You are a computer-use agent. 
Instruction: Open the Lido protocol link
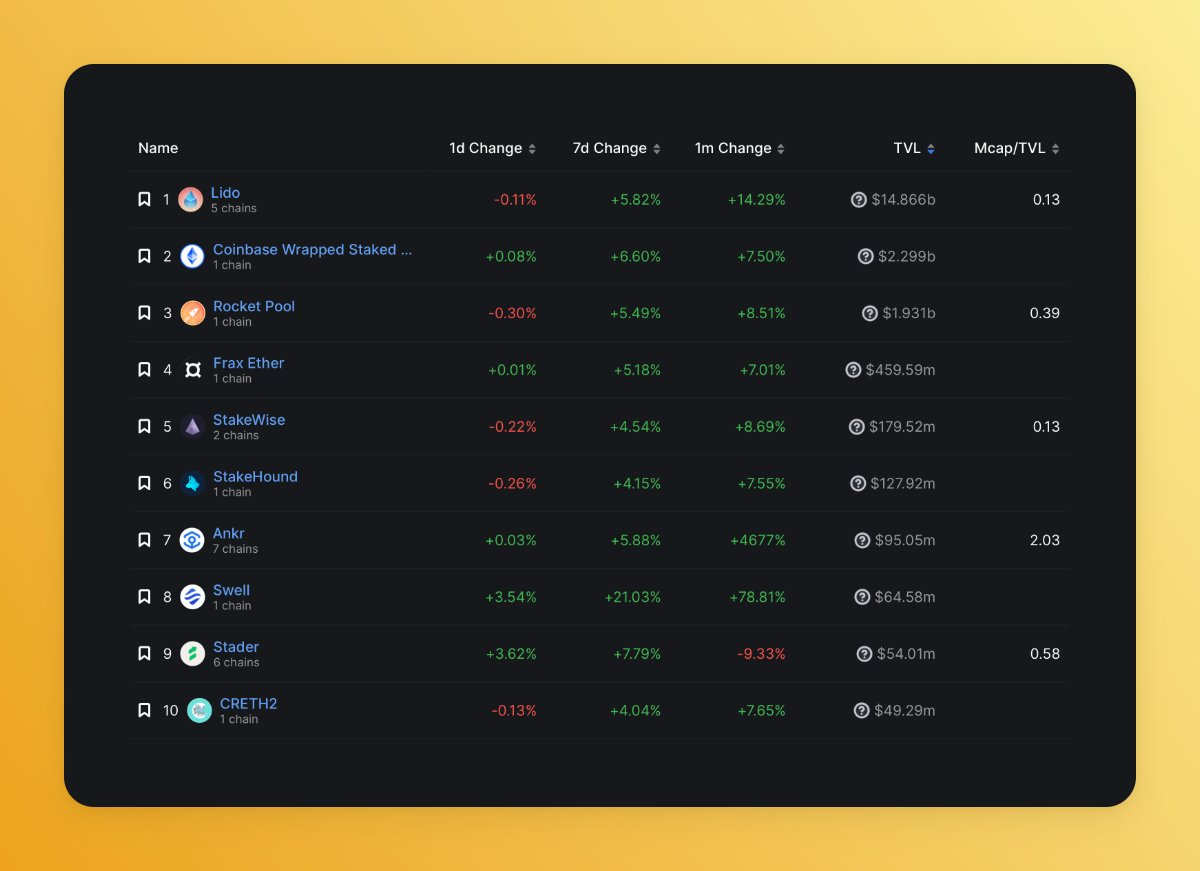tap(225, 193)
